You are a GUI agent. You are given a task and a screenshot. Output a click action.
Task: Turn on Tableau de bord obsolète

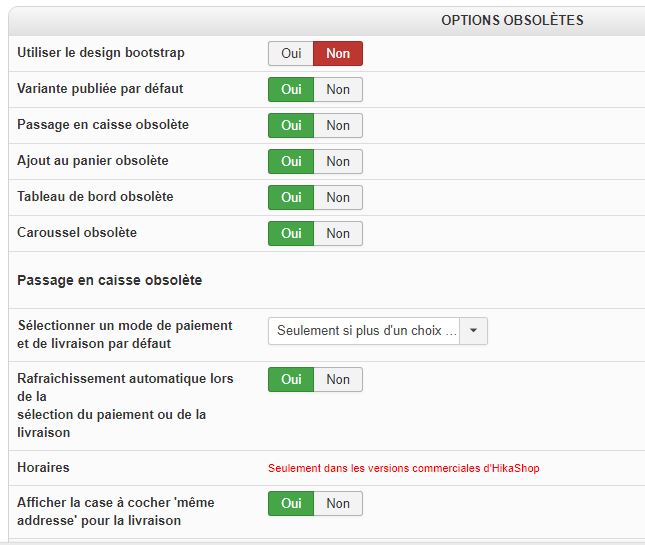tap(291, 197)
